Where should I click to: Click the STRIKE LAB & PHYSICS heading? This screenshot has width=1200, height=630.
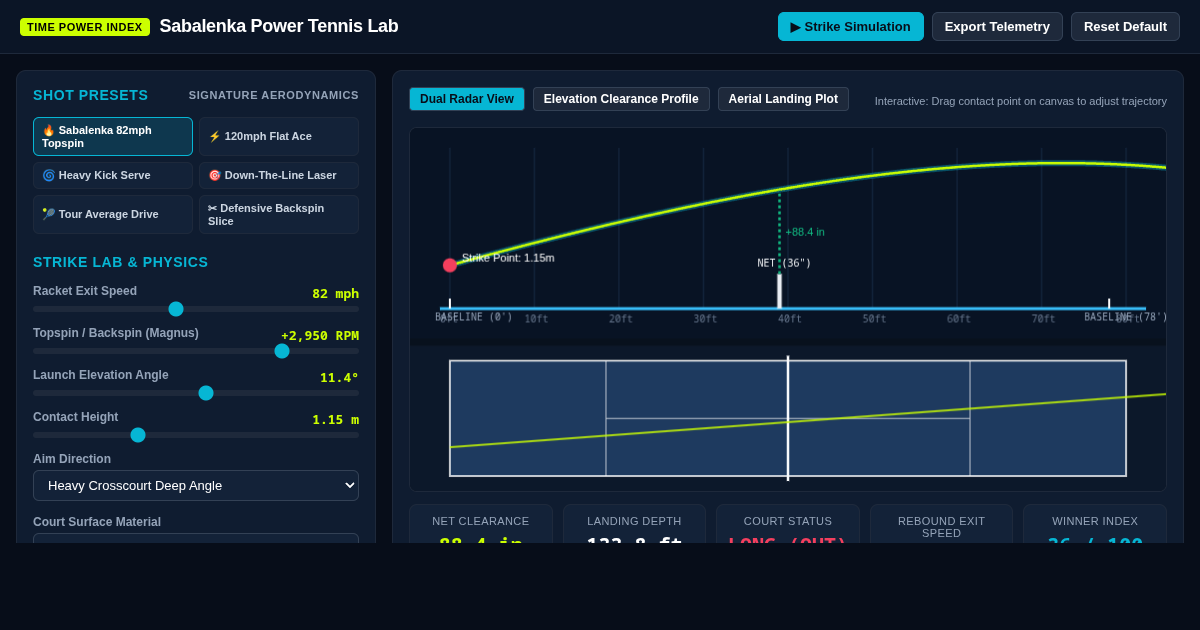pyautogui.click(x=121, y=262)
